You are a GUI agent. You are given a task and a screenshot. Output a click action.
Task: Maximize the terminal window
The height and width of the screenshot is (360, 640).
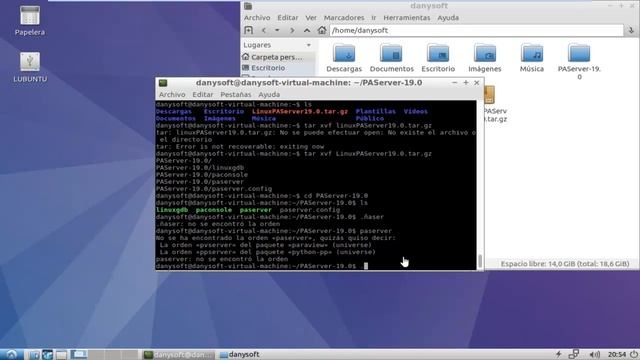[466, 82]
